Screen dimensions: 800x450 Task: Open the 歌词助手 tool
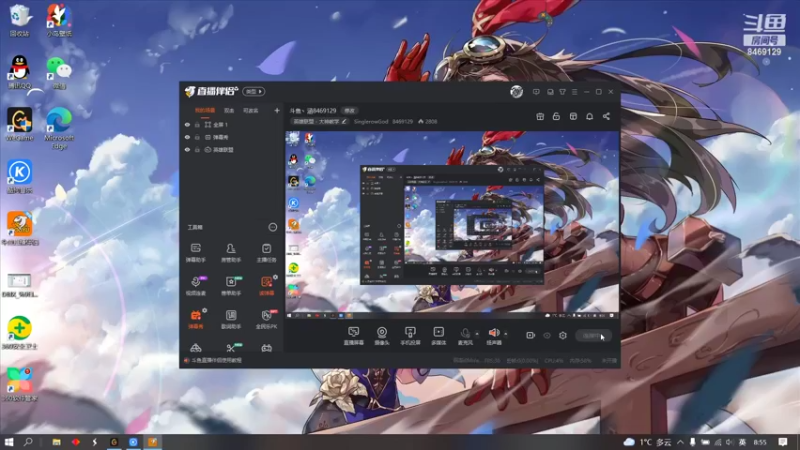(231, 319)
